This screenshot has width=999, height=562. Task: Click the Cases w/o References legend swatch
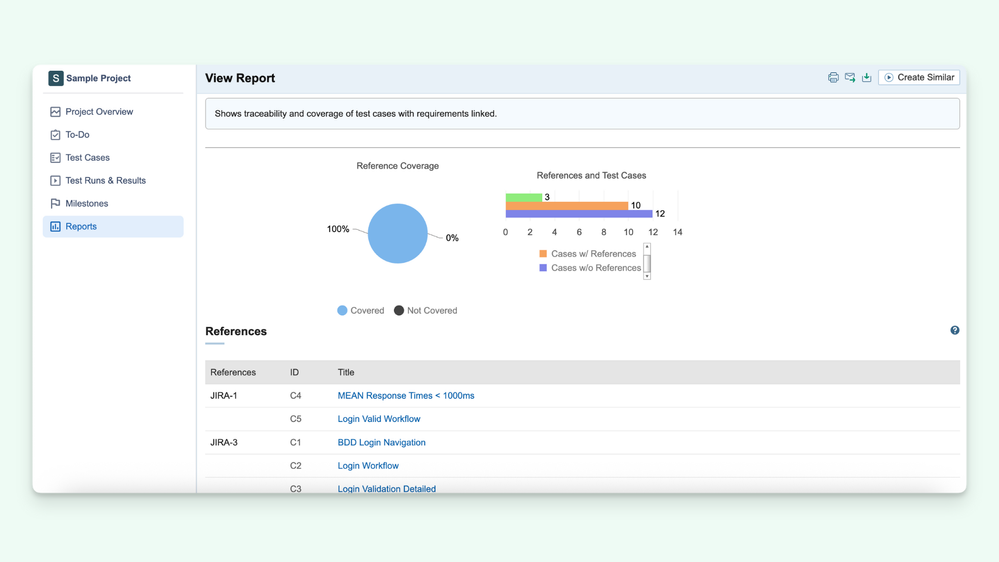[x=543, y=268]
